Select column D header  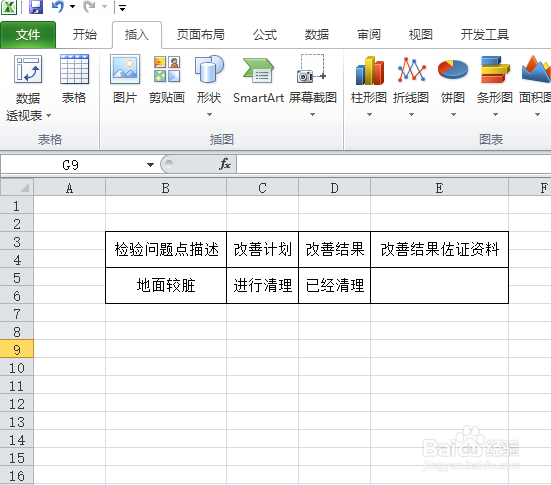pos(335,188)
